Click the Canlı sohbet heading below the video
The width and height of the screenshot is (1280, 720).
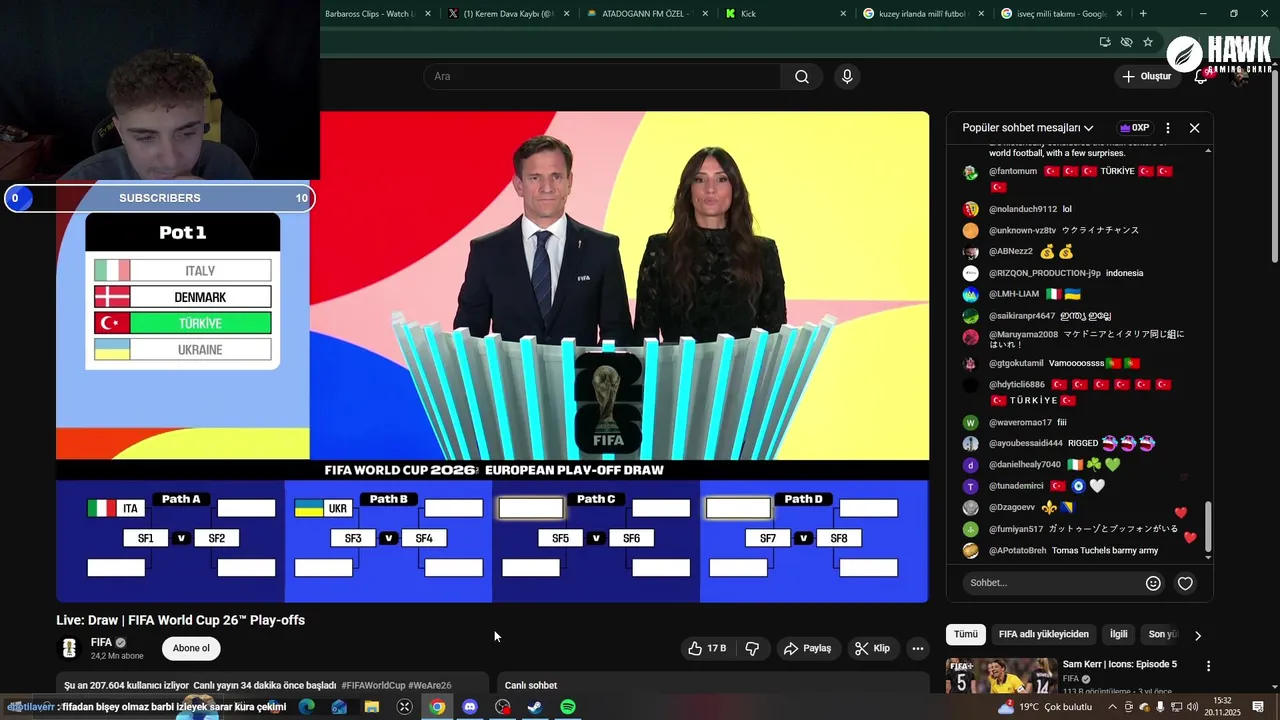pyautogui.click(x=531, y=686)
